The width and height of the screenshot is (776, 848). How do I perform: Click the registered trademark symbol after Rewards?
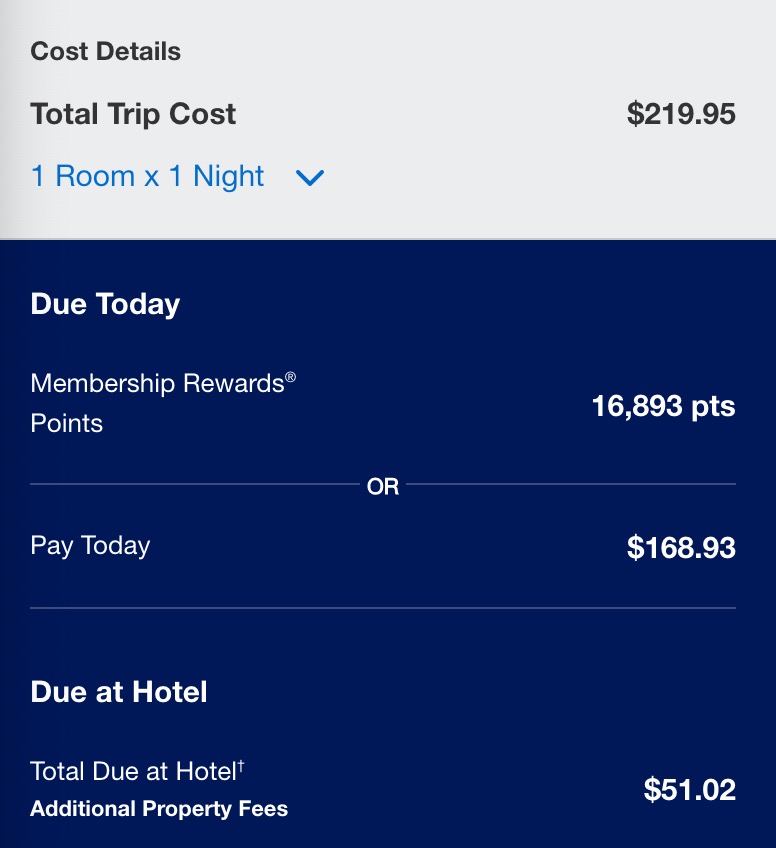(x=290, y=377)
